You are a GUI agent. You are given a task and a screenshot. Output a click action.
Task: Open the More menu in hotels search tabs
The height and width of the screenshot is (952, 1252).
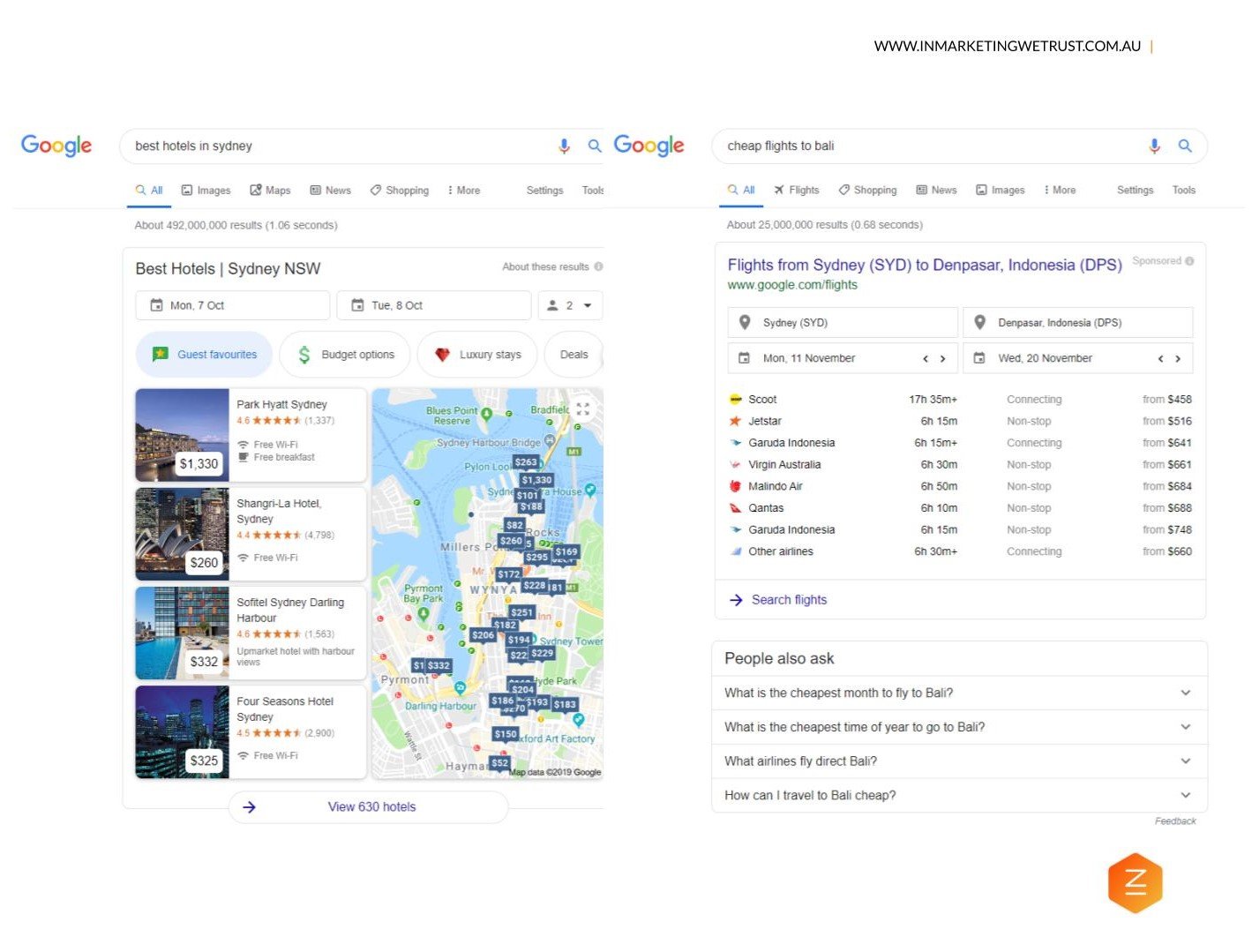464,191
